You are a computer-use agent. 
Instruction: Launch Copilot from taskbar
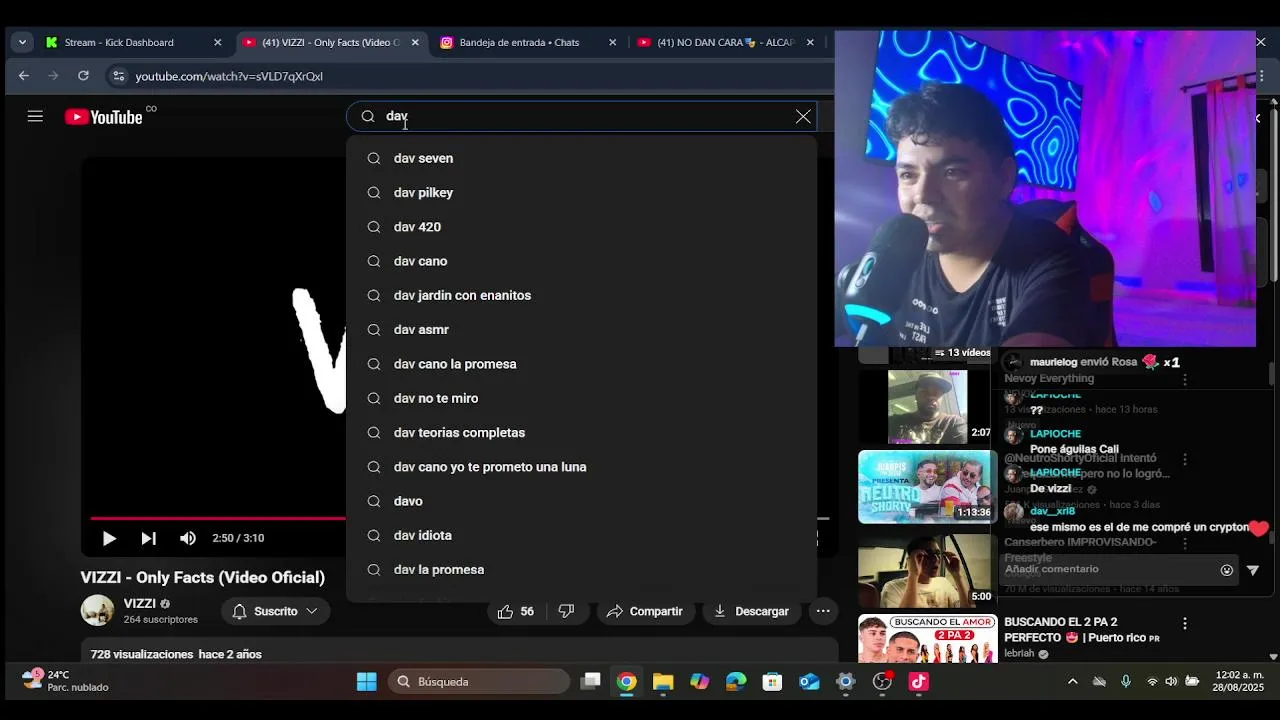click(700, 682)
